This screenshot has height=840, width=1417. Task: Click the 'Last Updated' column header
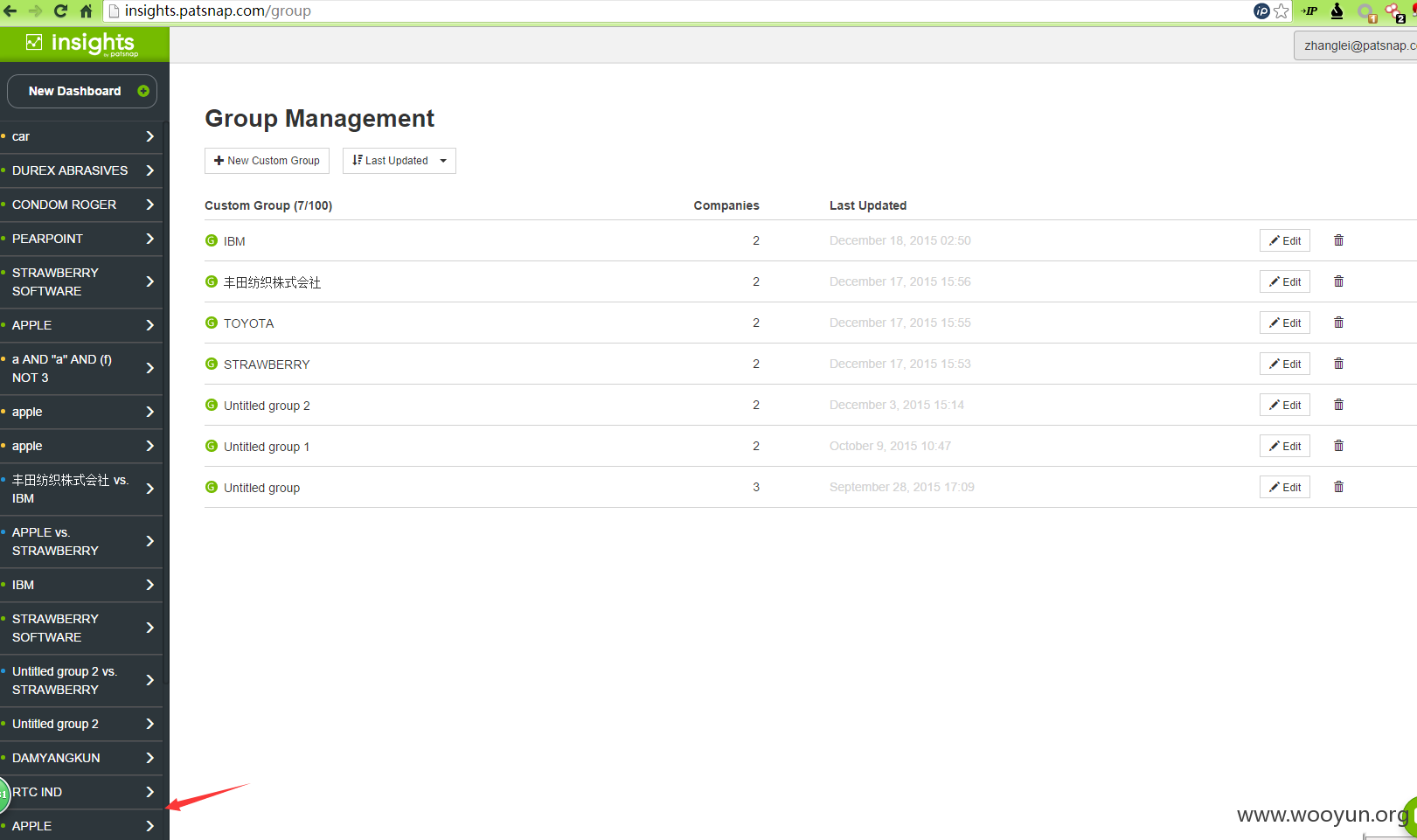[868, 205]
